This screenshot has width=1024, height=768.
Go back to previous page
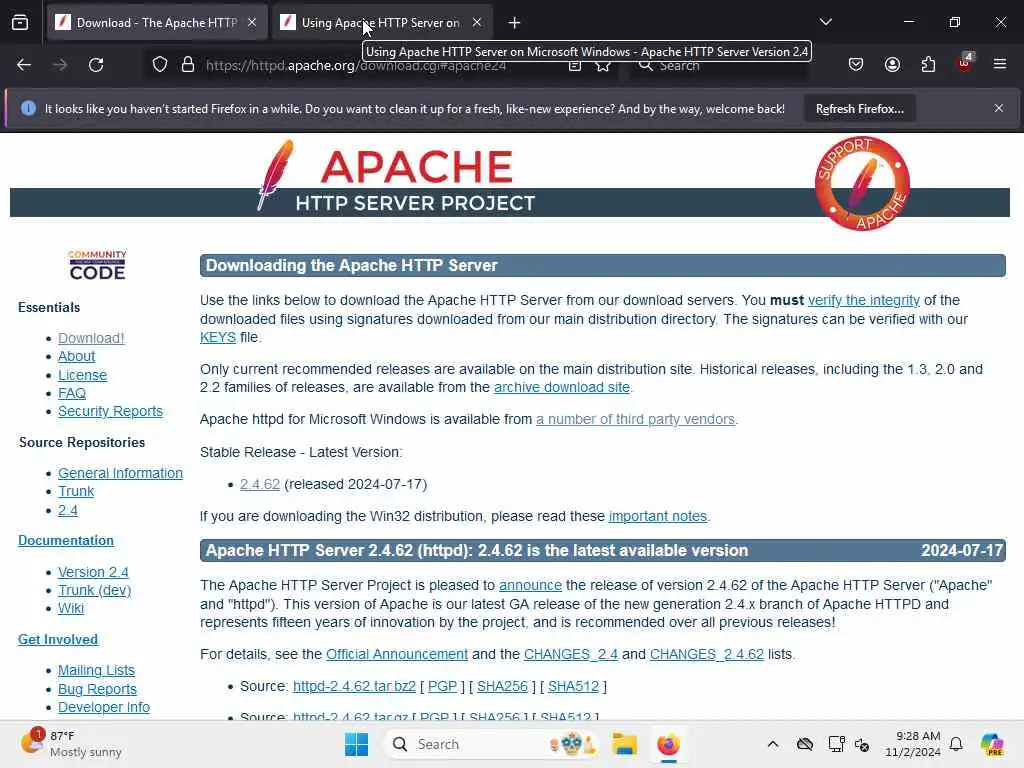(x=24, y=65)
